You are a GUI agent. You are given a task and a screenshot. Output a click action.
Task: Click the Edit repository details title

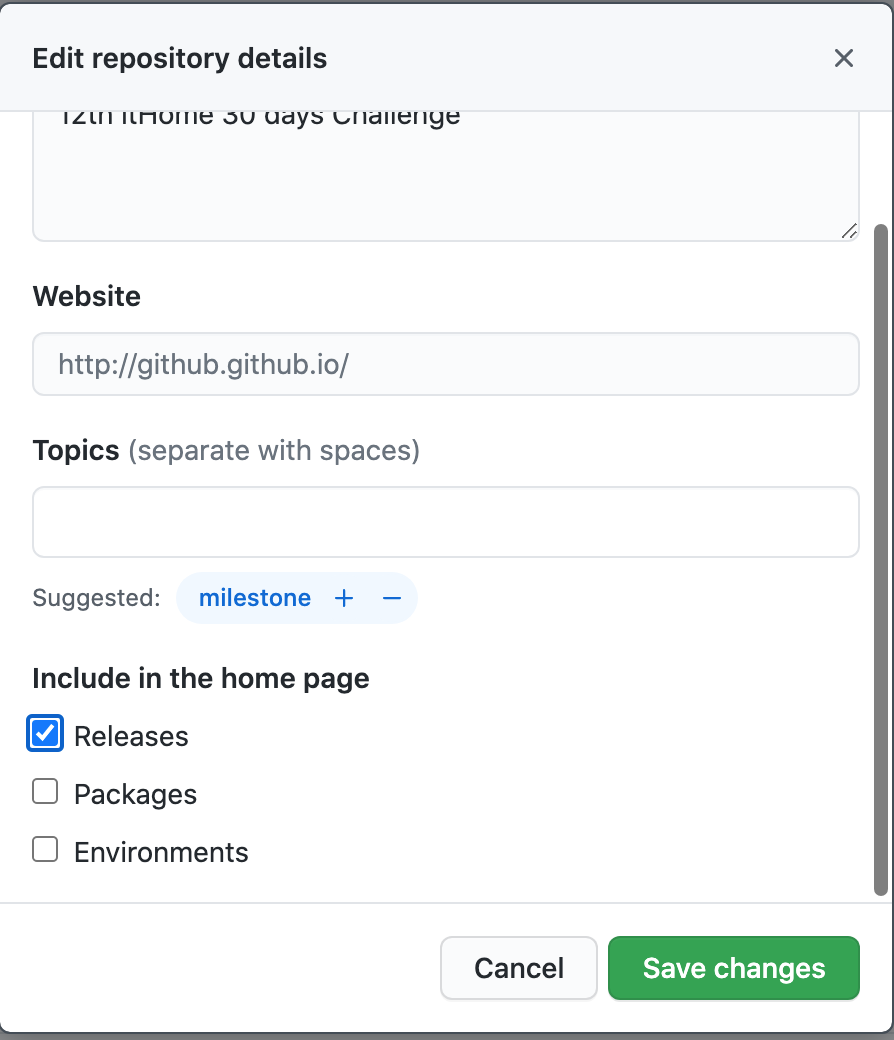[x=180, y=58]
